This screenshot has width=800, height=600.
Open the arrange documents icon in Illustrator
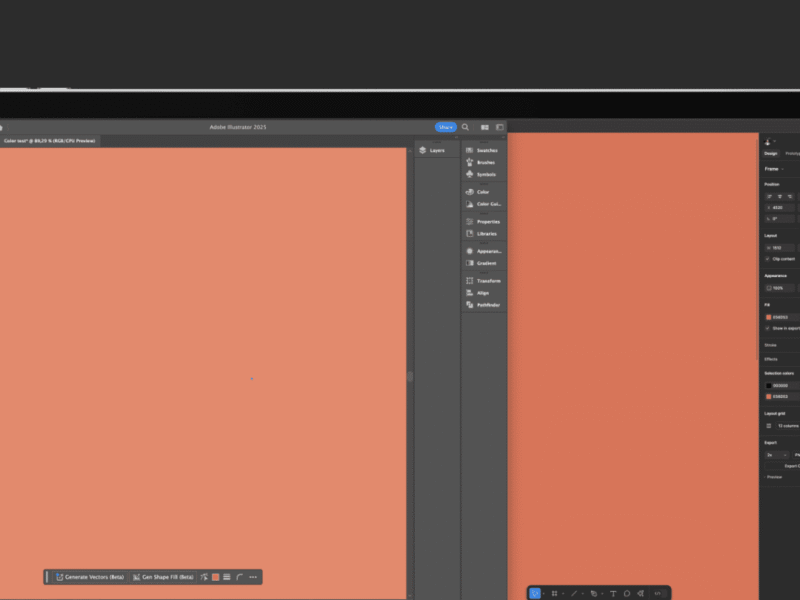coord(485,127)
